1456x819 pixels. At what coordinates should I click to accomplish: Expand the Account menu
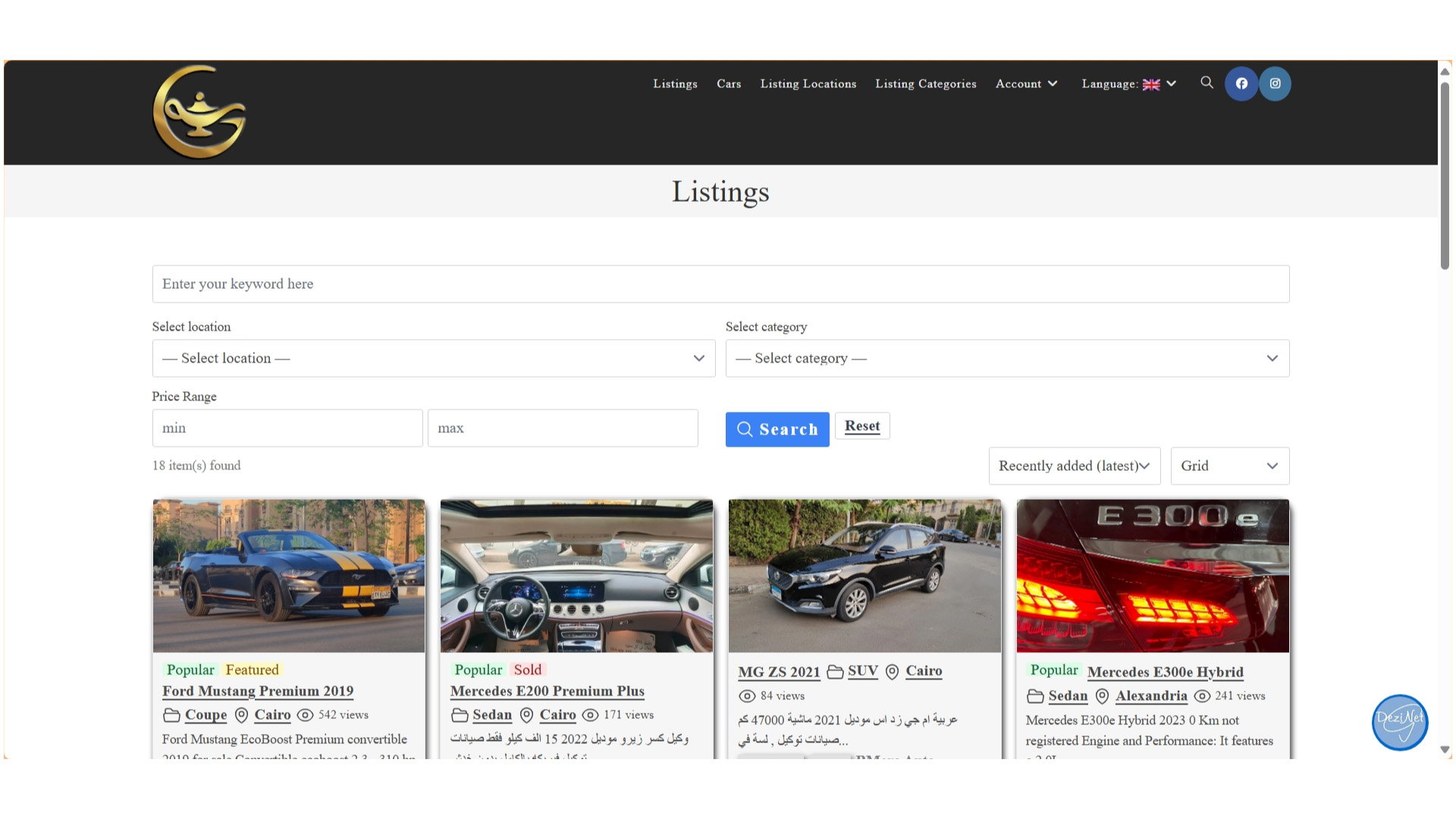[1026, 83]
